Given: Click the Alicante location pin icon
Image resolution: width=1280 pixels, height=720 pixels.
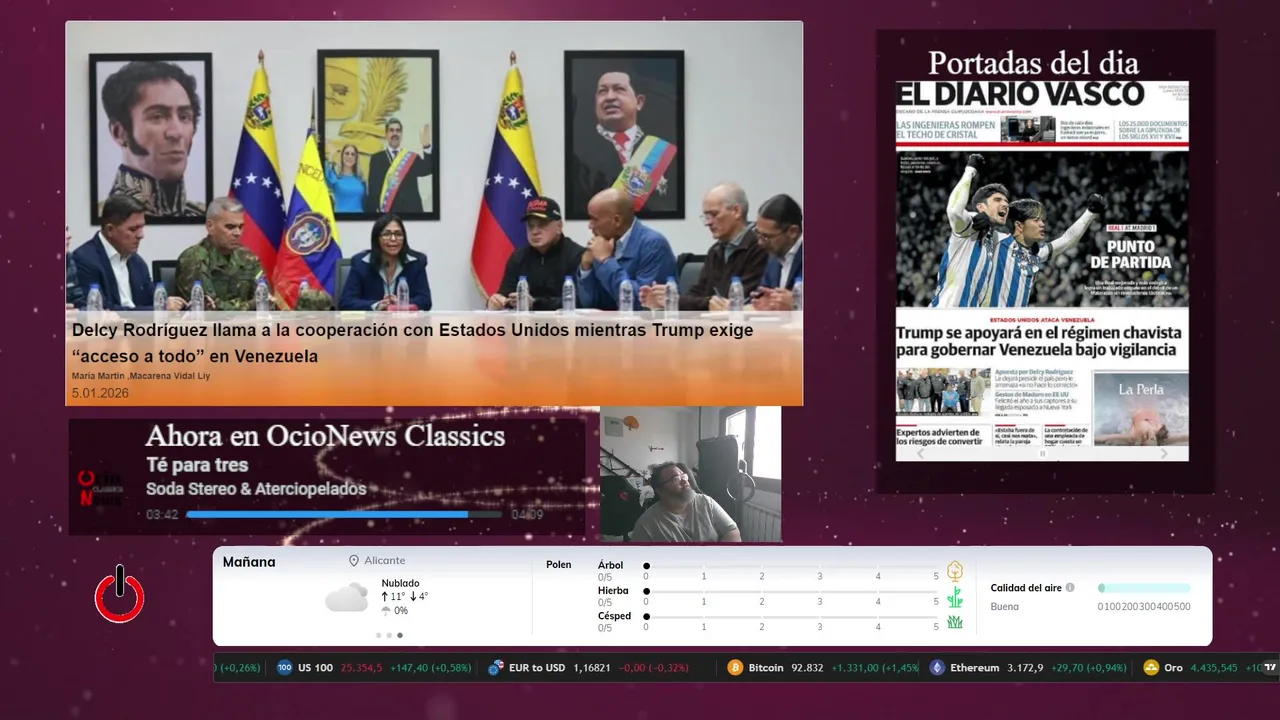Looking at the screenshot, I should pos(354,561).
